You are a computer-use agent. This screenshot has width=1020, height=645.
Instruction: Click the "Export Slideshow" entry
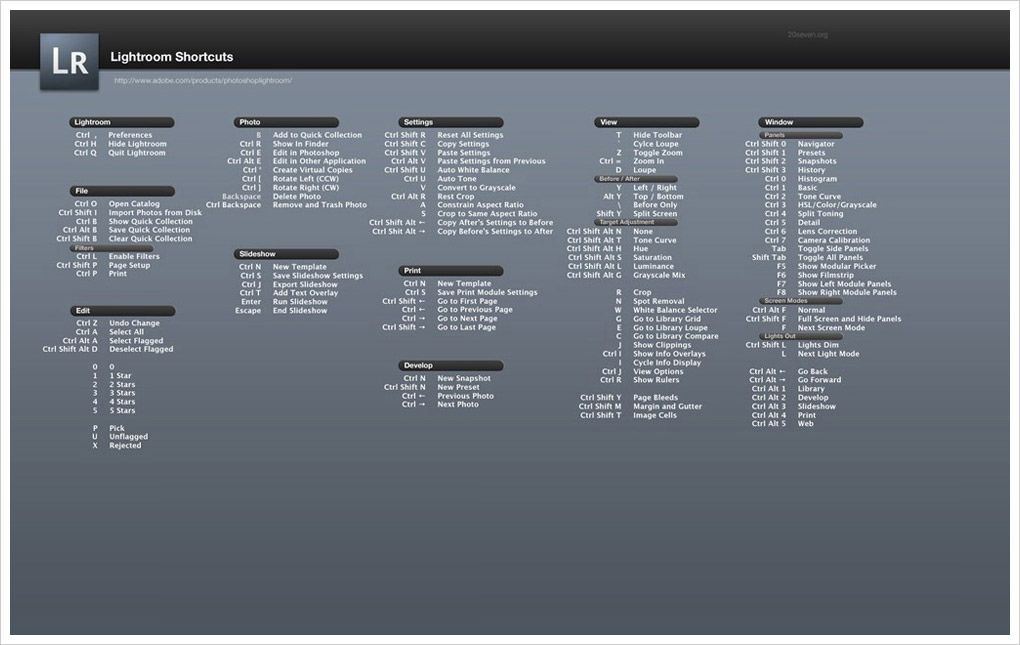[x=305, y=285]
